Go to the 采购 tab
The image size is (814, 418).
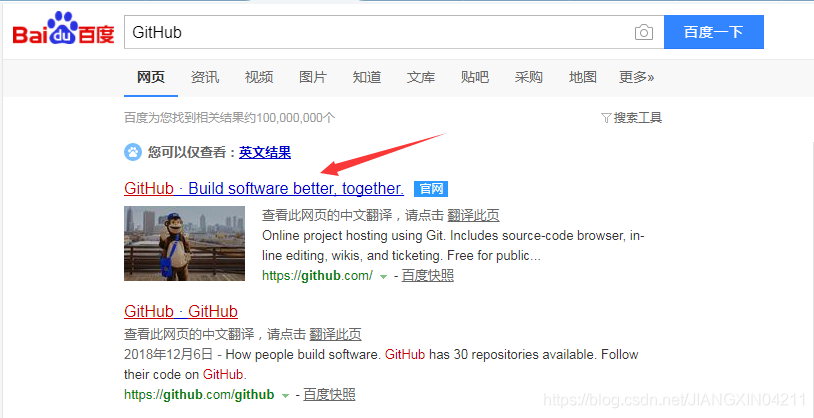tap(528, 78)
